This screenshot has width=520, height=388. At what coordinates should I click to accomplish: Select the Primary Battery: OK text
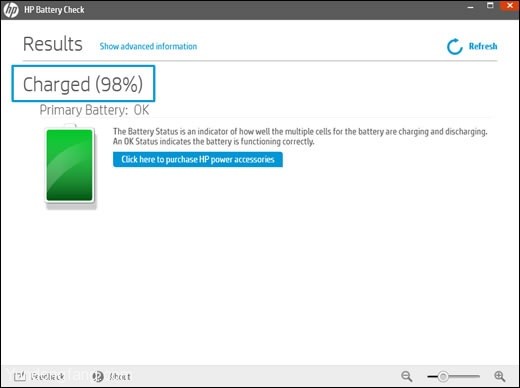[x=94, y=110]
